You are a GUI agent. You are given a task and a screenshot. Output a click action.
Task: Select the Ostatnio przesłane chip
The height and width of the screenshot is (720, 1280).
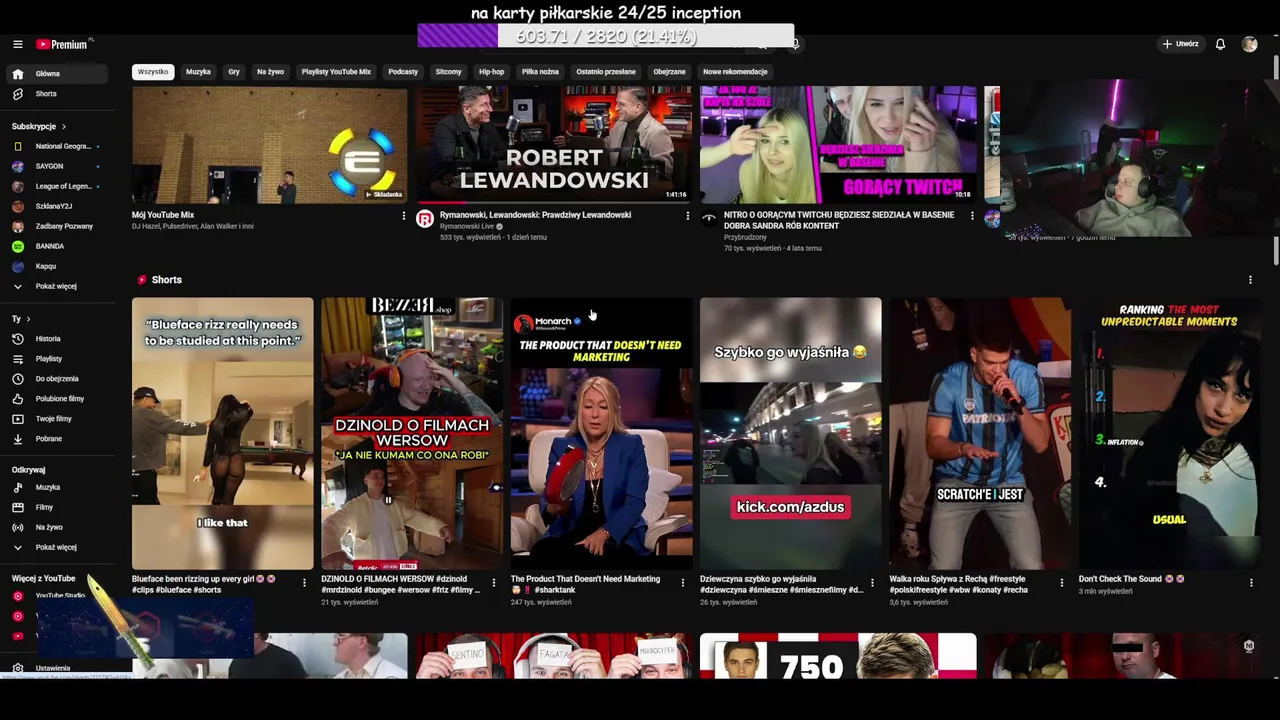(606, 72)
